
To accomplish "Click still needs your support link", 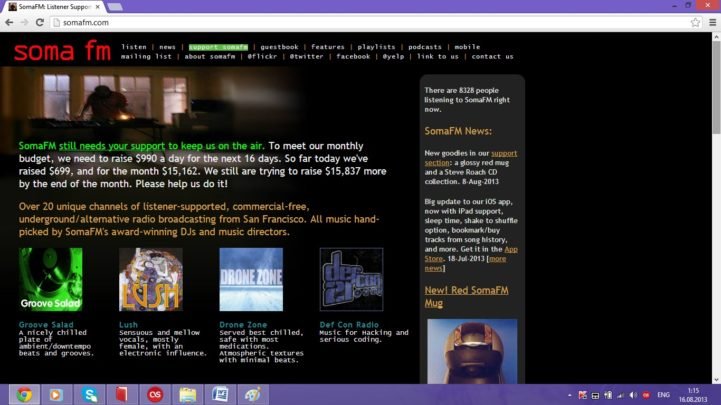I will 112,146.
